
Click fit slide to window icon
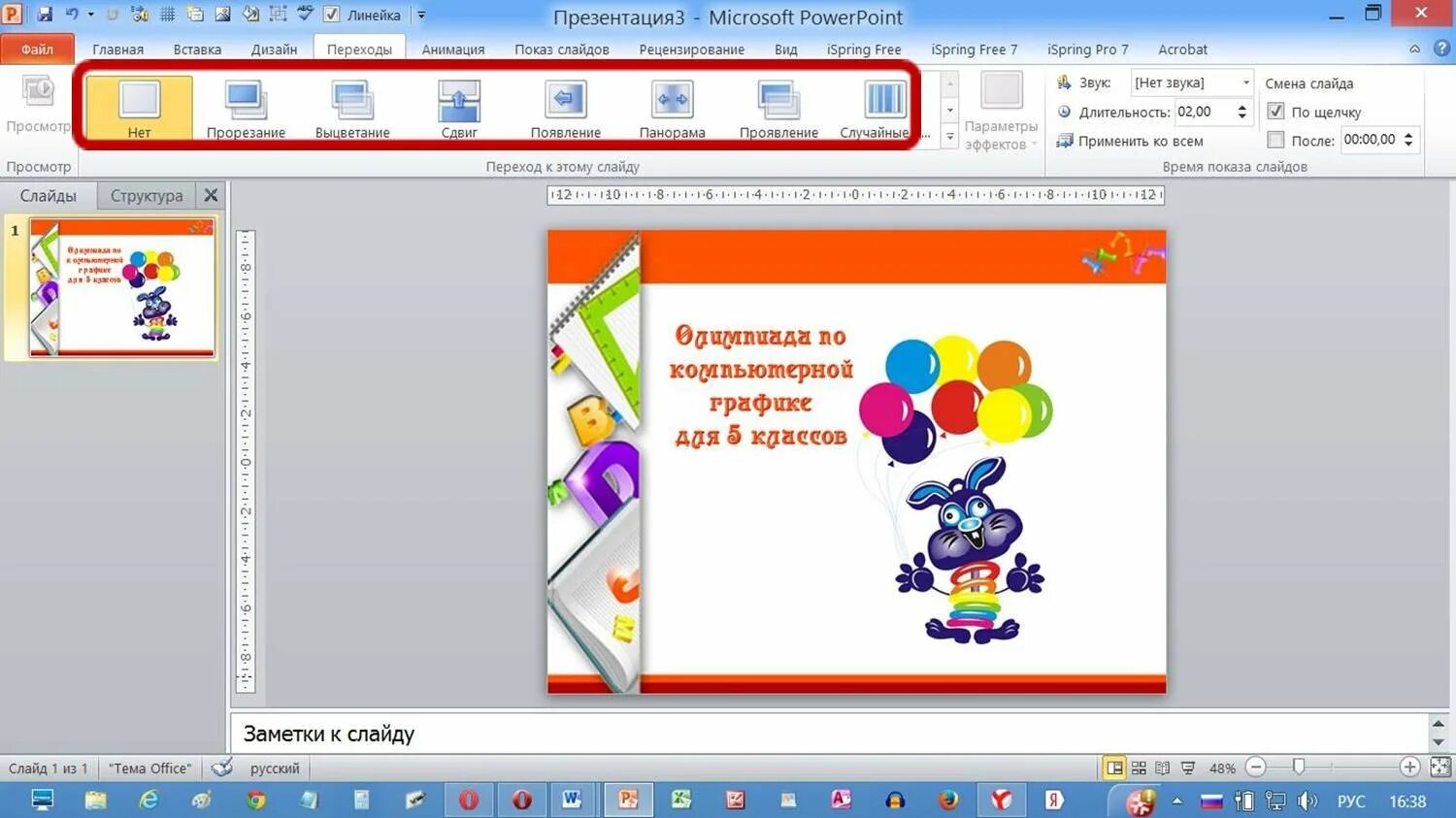(x=1439, y=768)
